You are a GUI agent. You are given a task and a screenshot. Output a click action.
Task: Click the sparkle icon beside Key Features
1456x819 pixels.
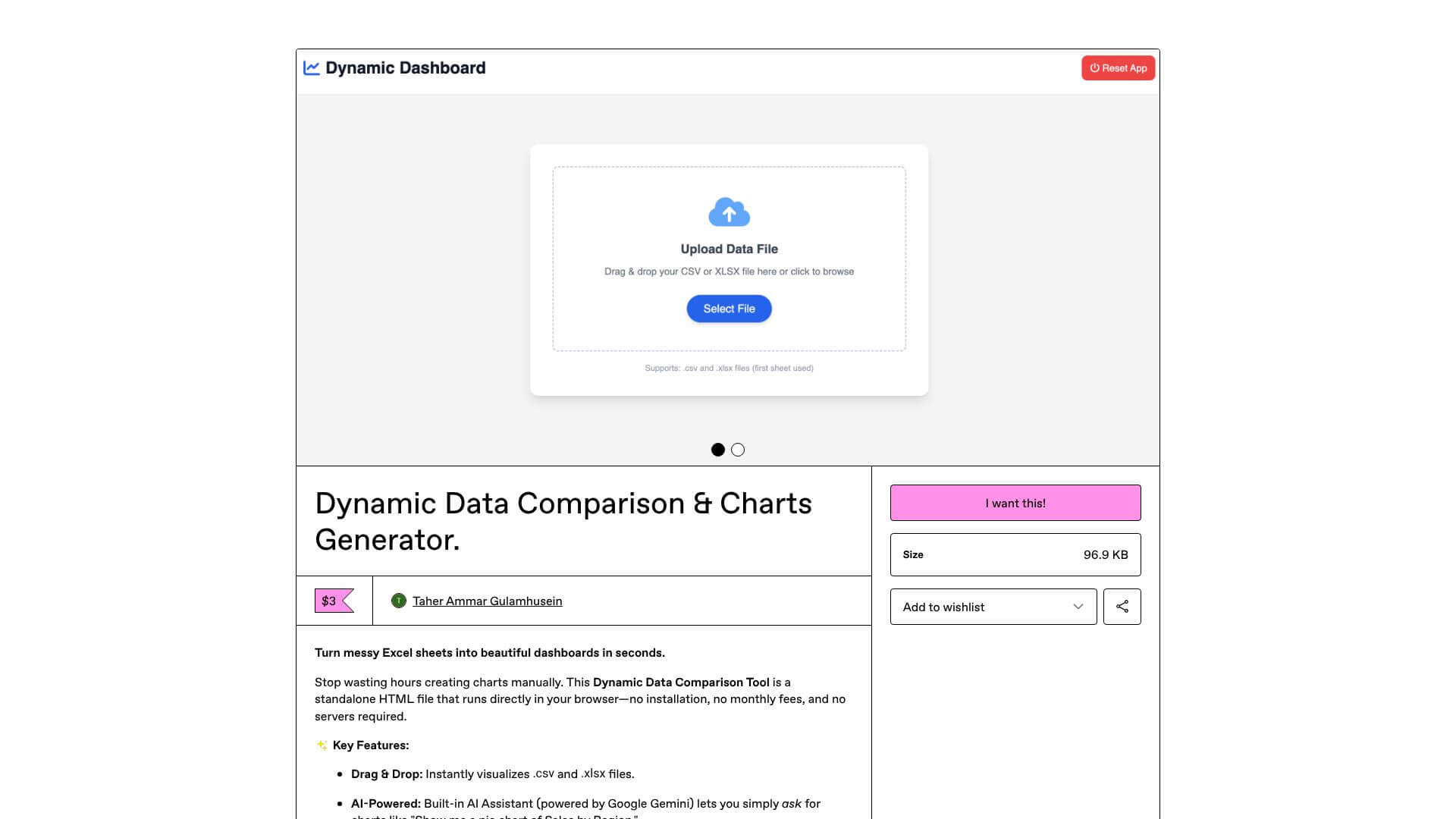(x=322, y=745)
